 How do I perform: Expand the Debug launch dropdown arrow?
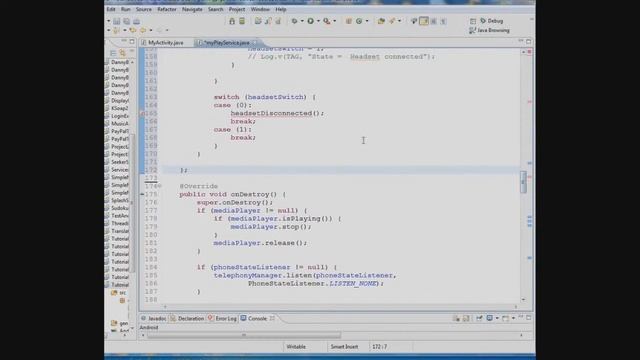tap(302, 21)
